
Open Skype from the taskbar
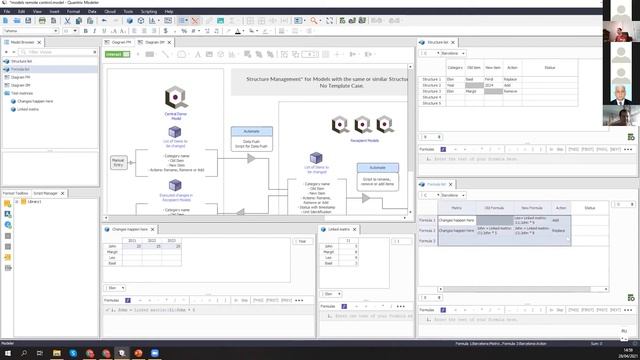pos(73,353)
